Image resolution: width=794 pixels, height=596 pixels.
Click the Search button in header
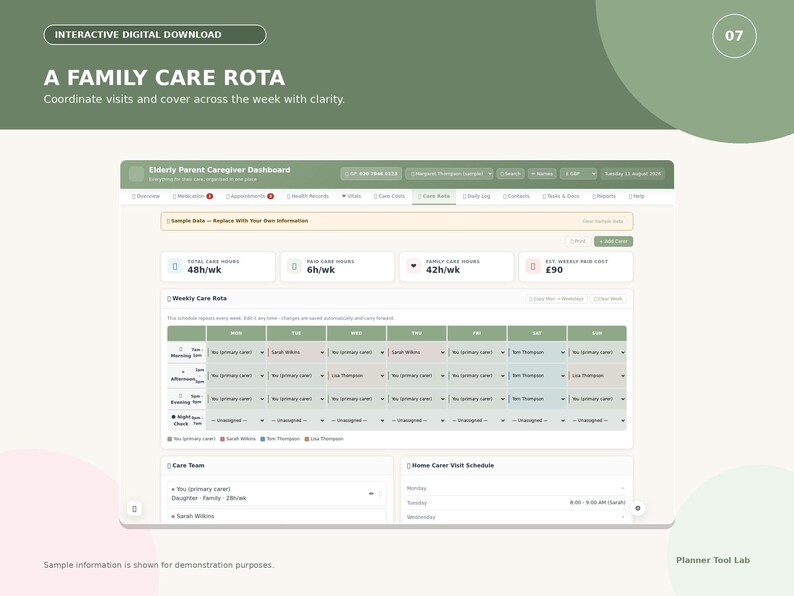point(510,174)
